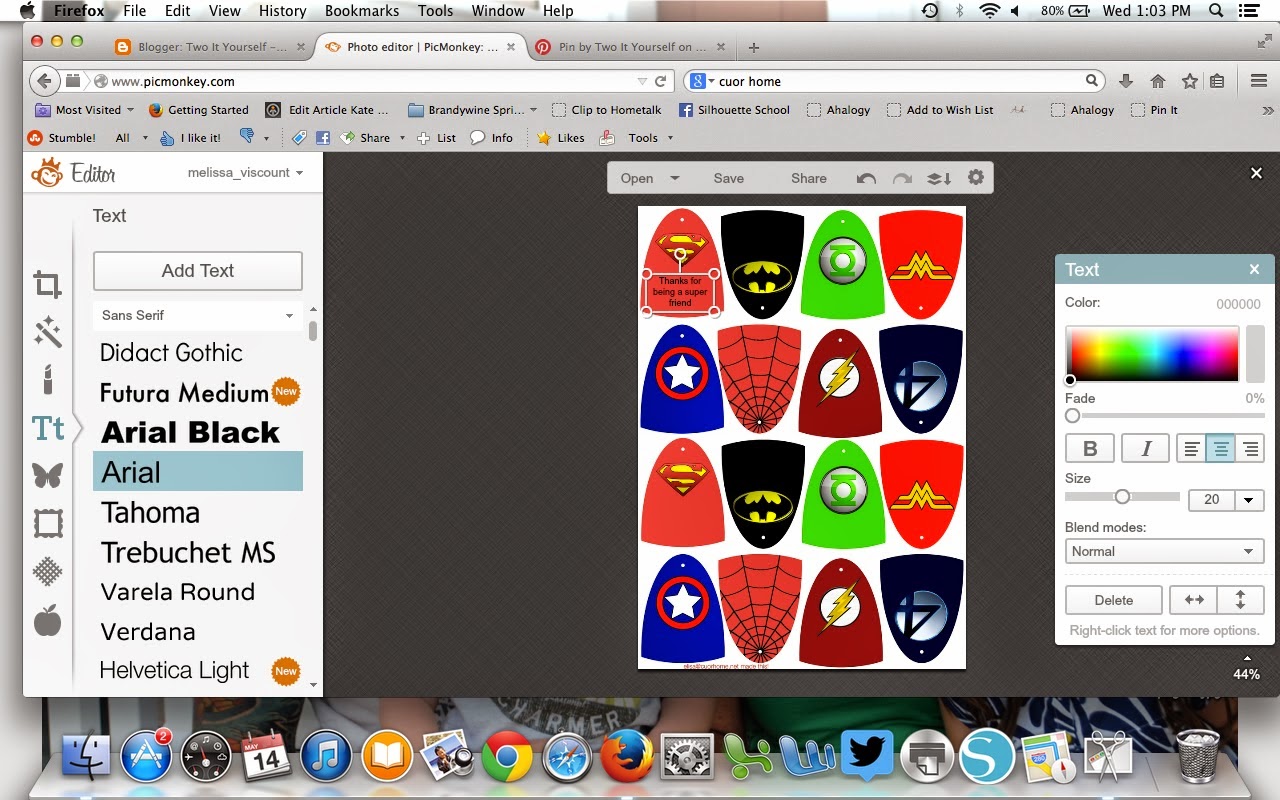Screen dimensions: 1280x800
Task: Open the Window menu in the menu bar
Action: coord(497,11)
